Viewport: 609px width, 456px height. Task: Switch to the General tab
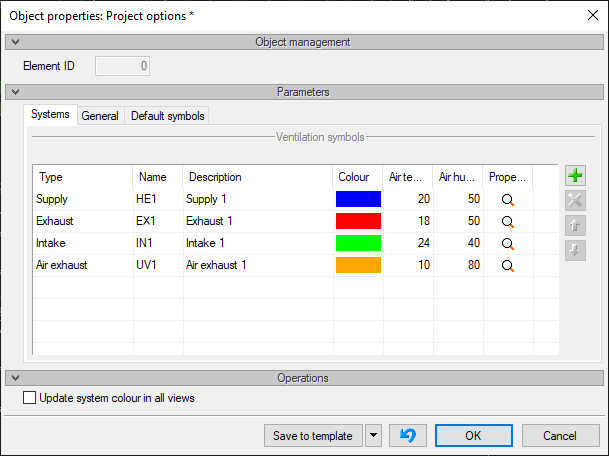(100, 116)
